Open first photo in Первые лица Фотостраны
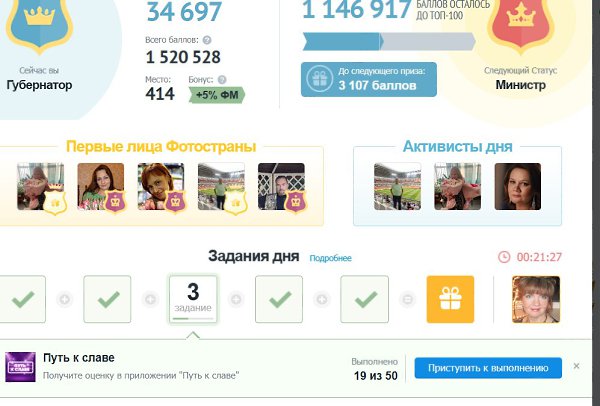Viewport: 600px width, 406px height. [x=41, y=186]
